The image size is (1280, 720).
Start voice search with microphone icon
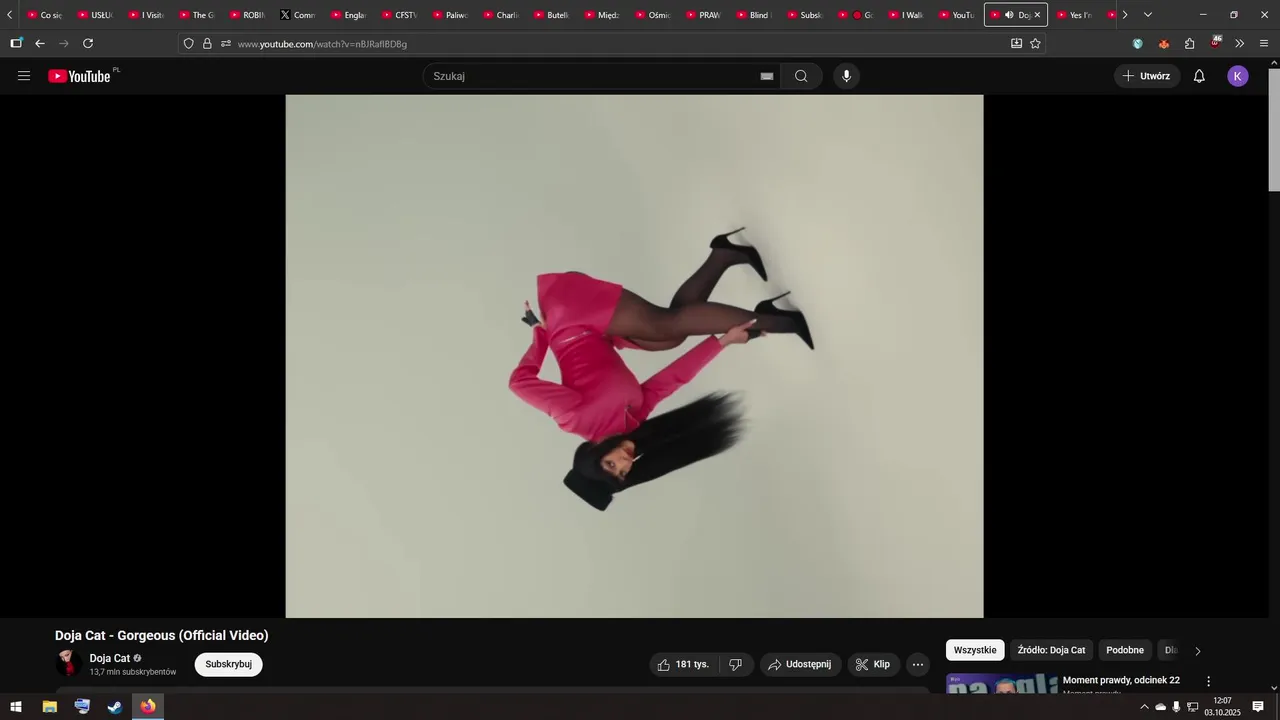[x=846, y=76]
